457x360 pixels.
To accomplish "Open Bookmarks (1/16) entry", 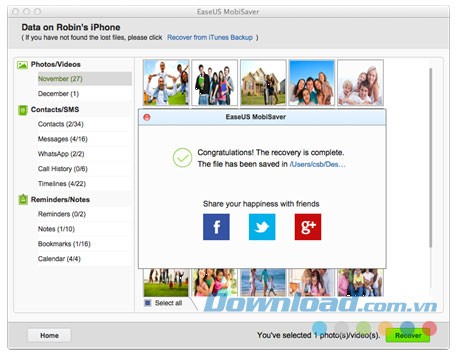I will tap(64, 244).
